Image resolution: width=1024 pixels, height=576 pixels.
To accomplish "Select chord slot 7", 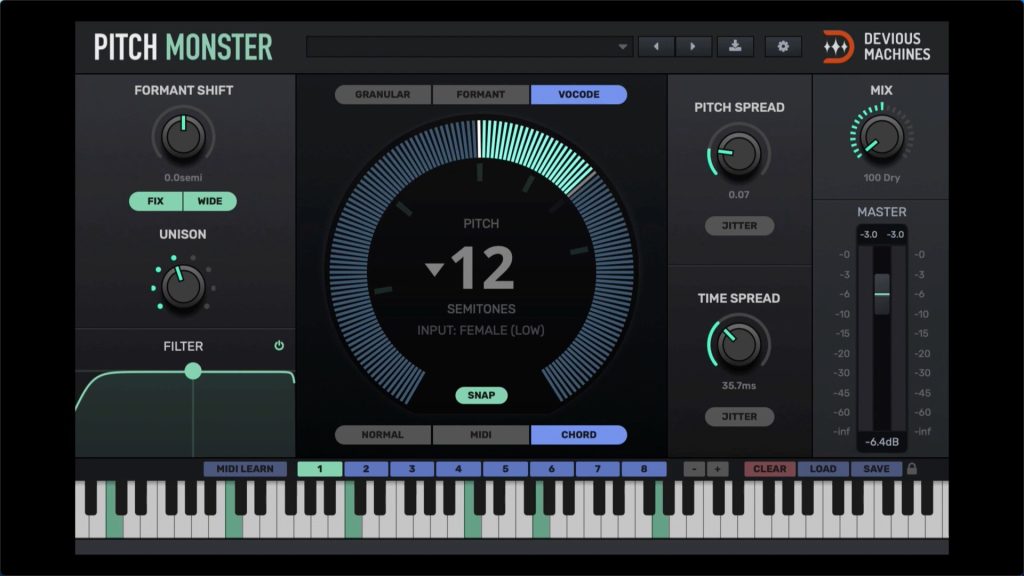I will pos(598,469).
